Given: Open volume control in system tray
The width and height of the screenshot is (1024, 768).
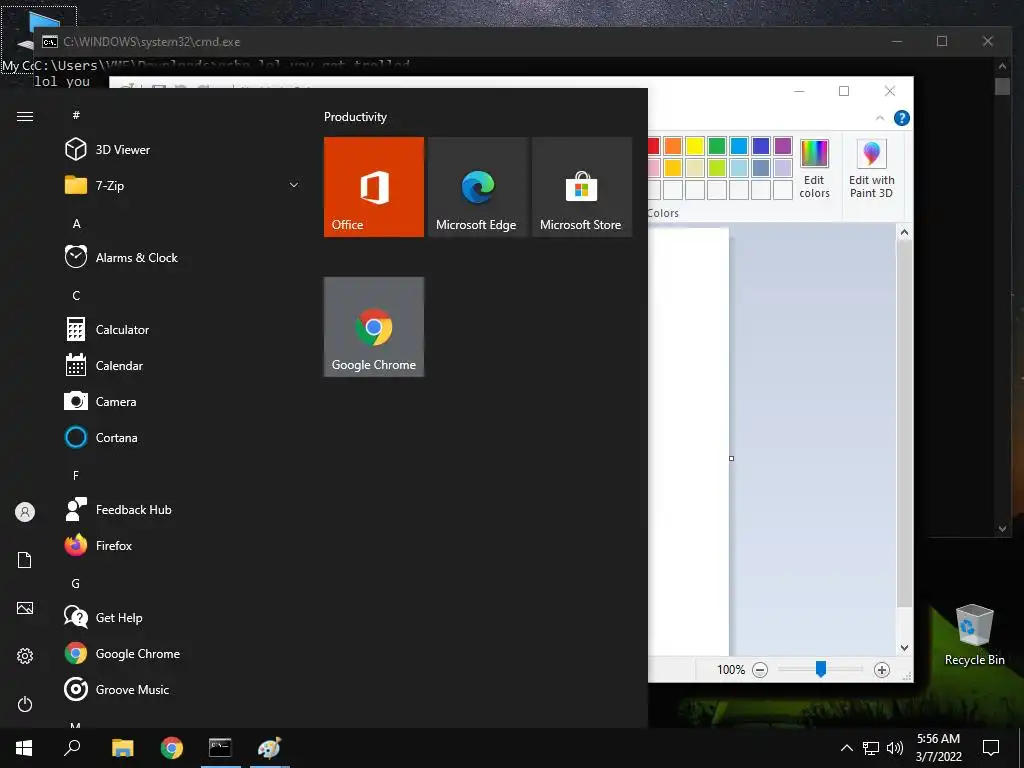Looking at the screenshot, I should (894, 748).
